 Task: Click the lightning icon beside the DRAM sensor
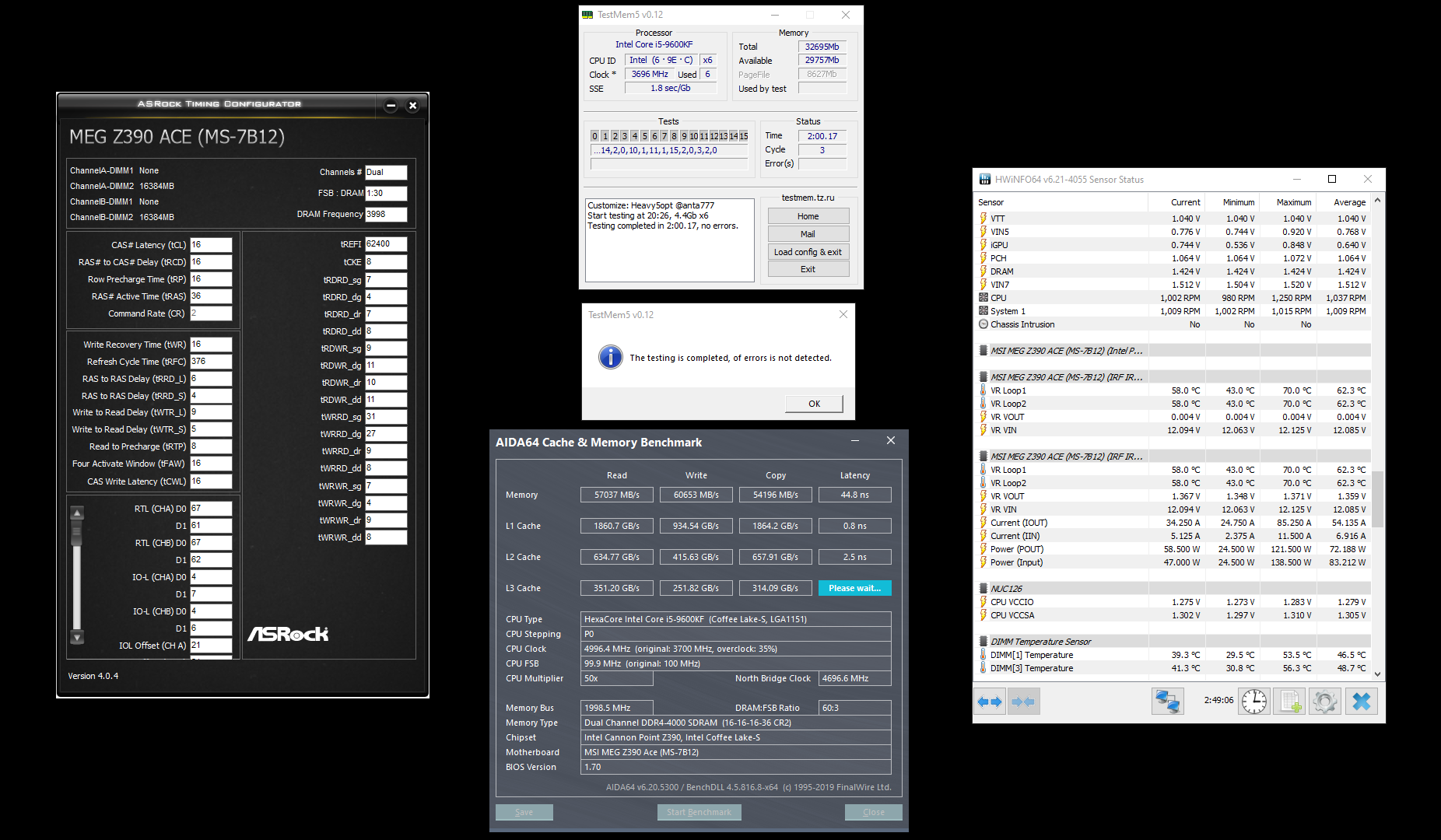983,271
